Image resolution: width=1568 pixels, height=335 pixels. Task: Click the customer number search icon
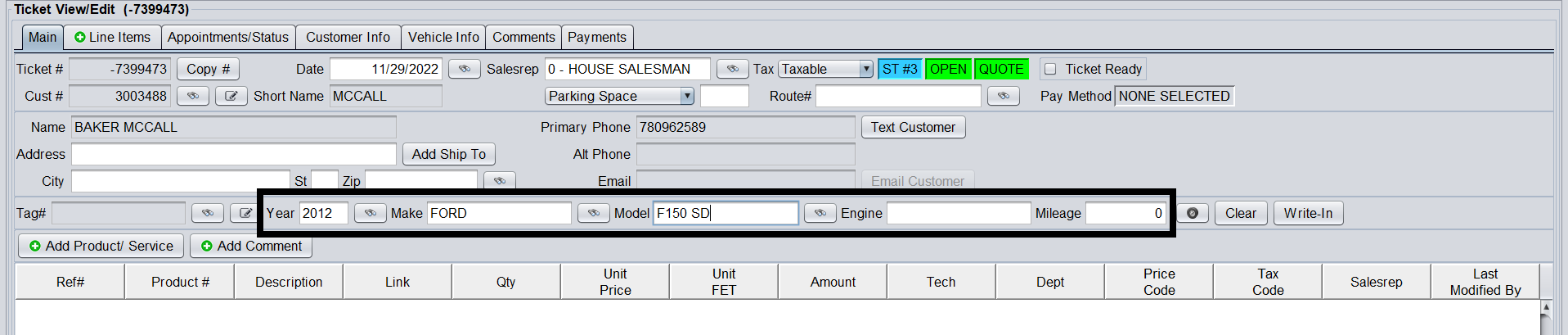click(x=193, y=97)
